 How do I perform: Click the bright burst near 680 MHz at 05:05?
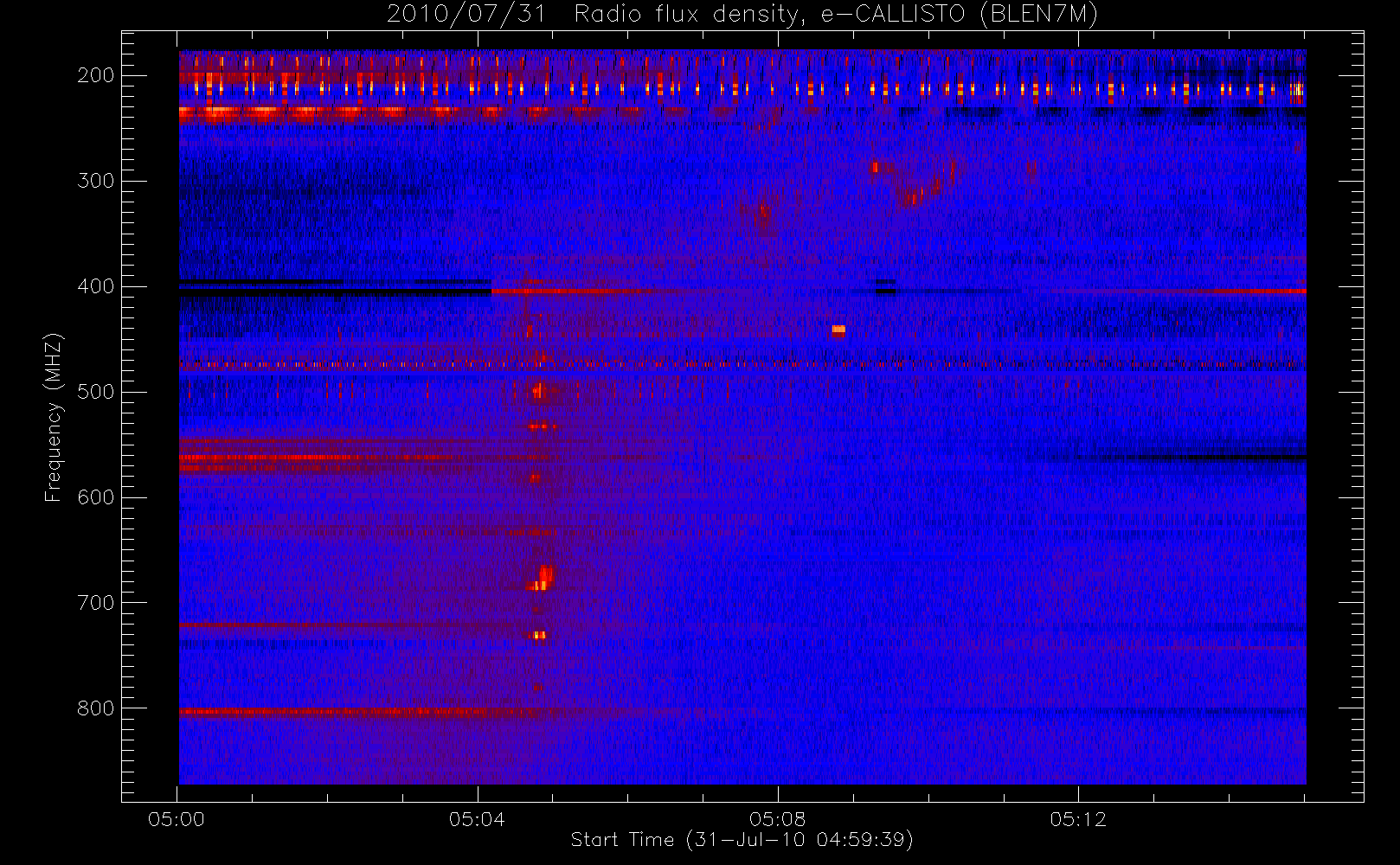543,578
